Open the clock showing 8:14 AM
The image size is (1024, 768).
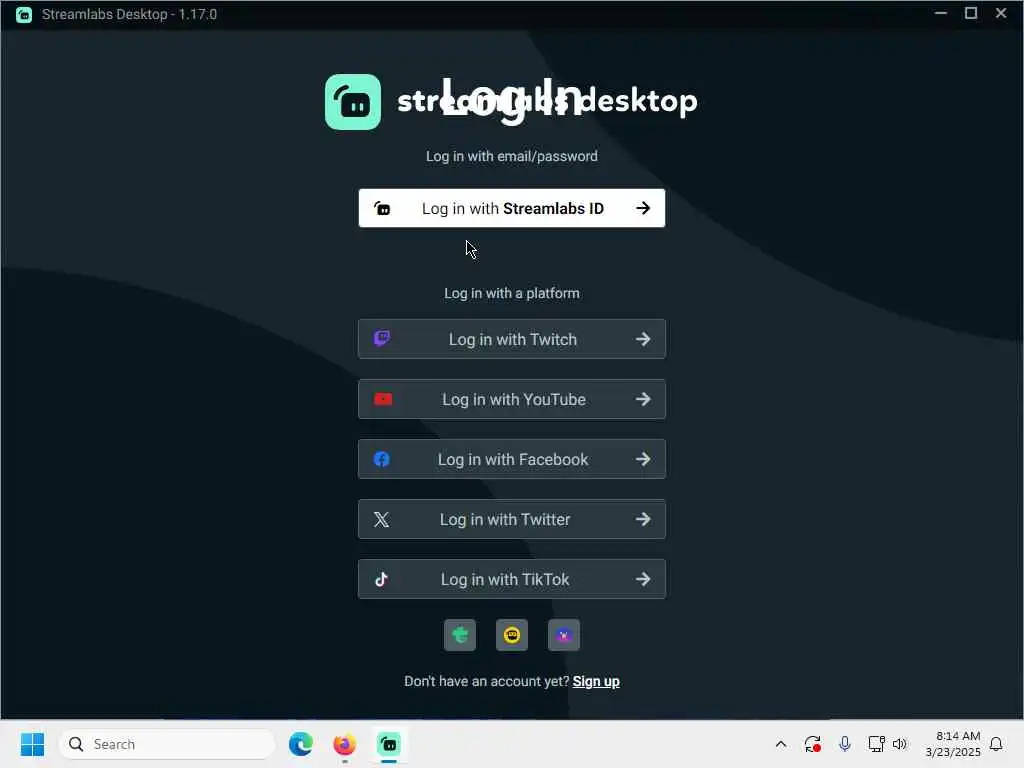click(953, 744)
